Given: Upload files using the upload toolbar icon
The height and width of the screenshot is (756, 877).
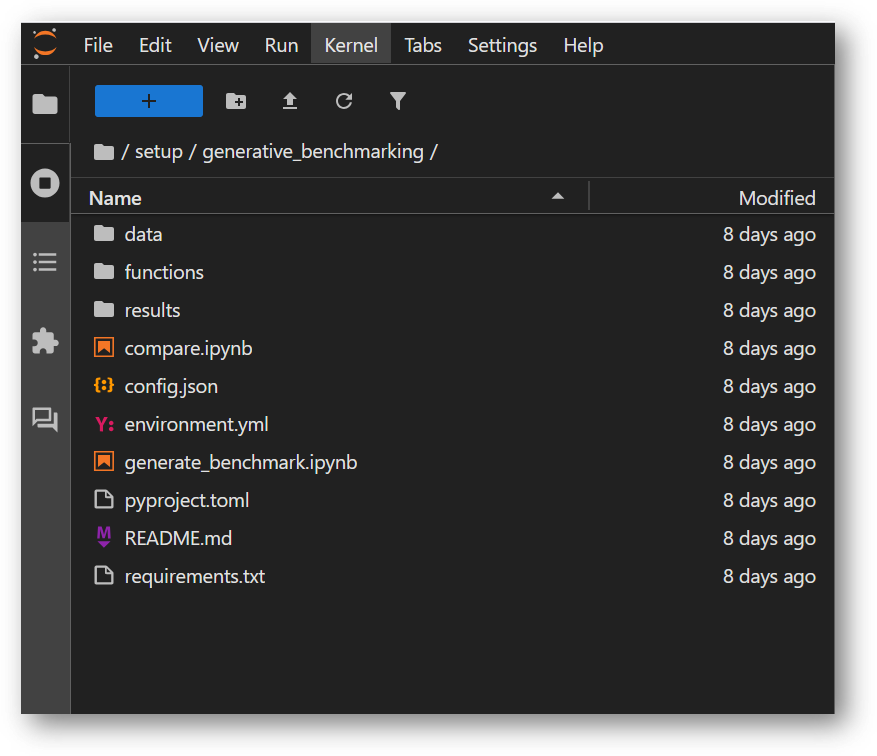Looking at the screenshot, I should coord(290,101).
